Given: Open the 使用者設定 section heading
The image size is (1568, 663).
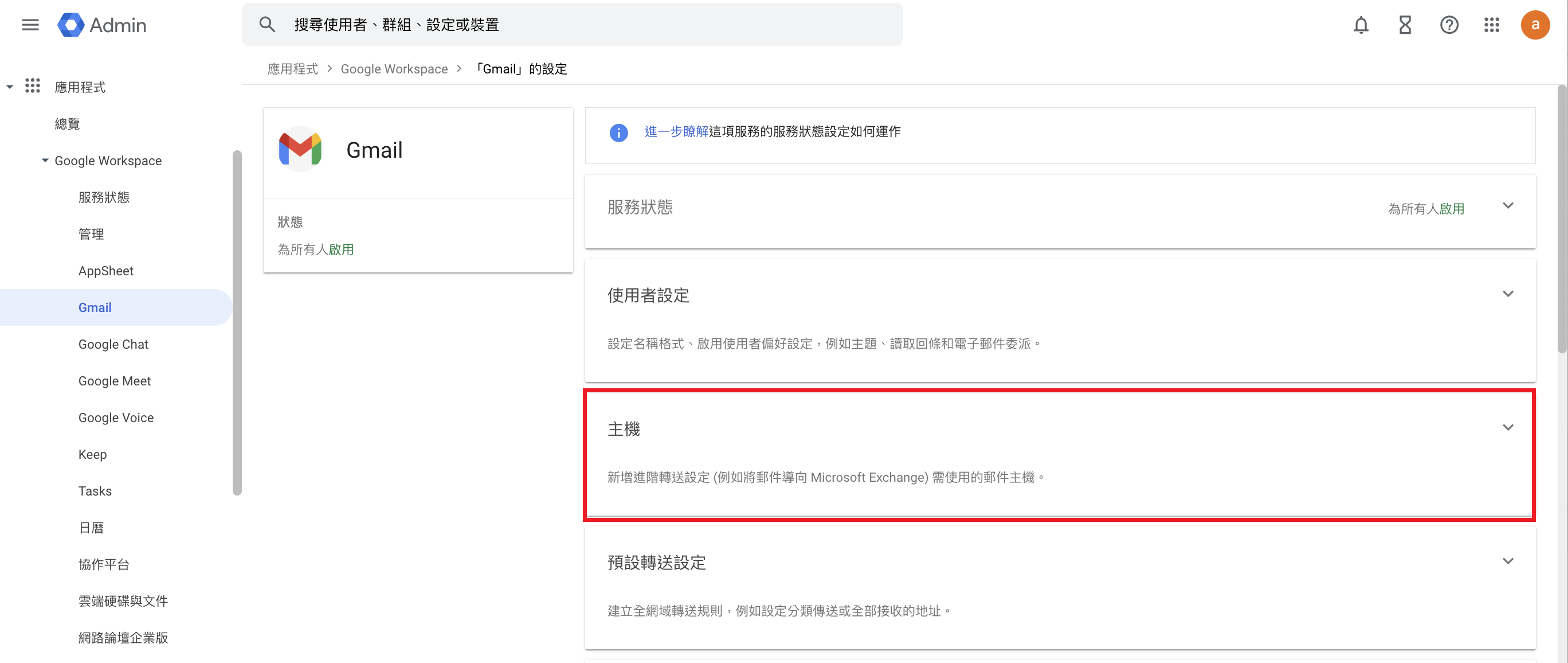Looking at the screenshot, I should tap(648, 295).
